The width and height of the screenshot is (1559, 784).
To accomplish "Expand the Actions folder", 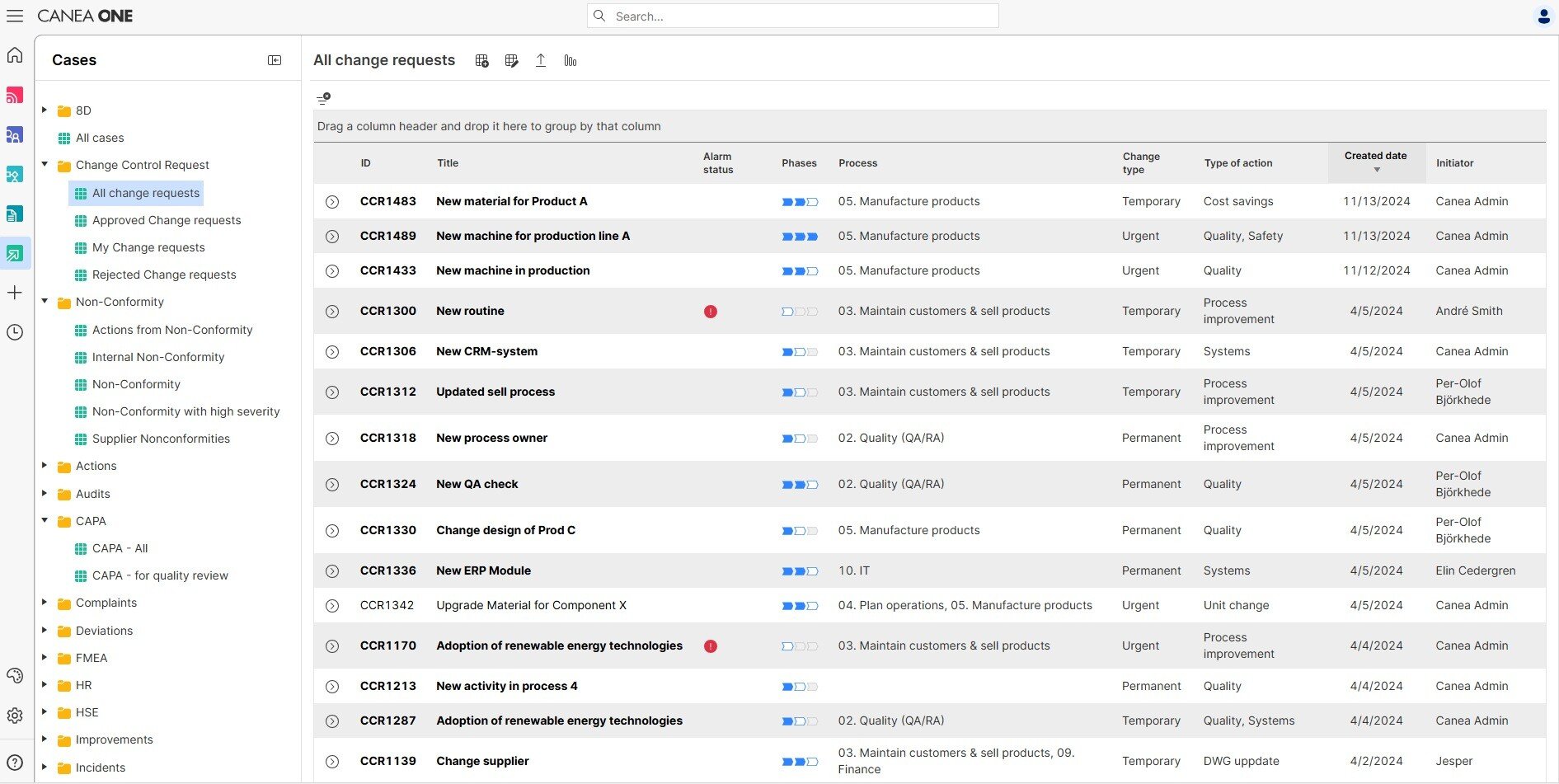I will (x=45, y=466).
